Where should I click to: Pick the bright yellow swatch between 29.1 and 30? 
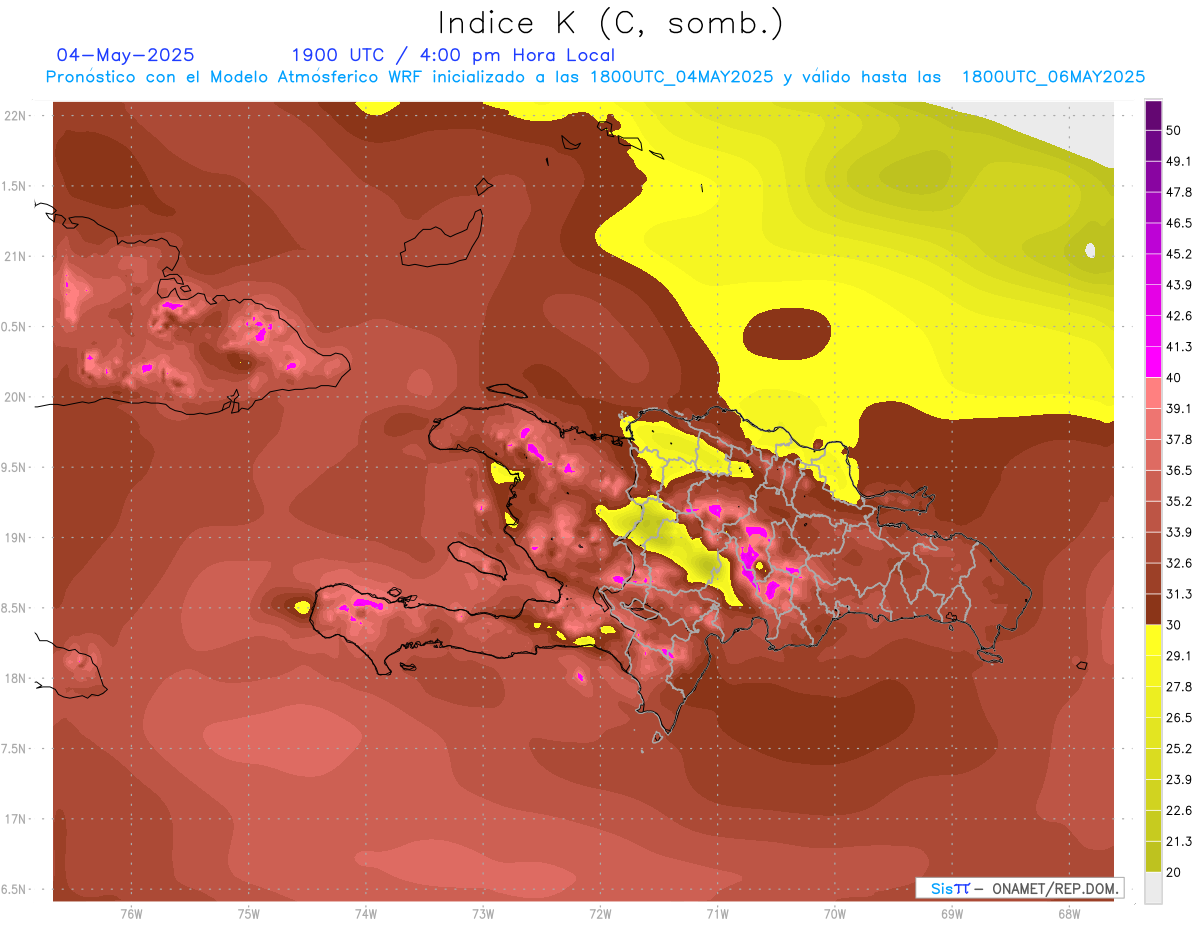tap(1153, 640)
